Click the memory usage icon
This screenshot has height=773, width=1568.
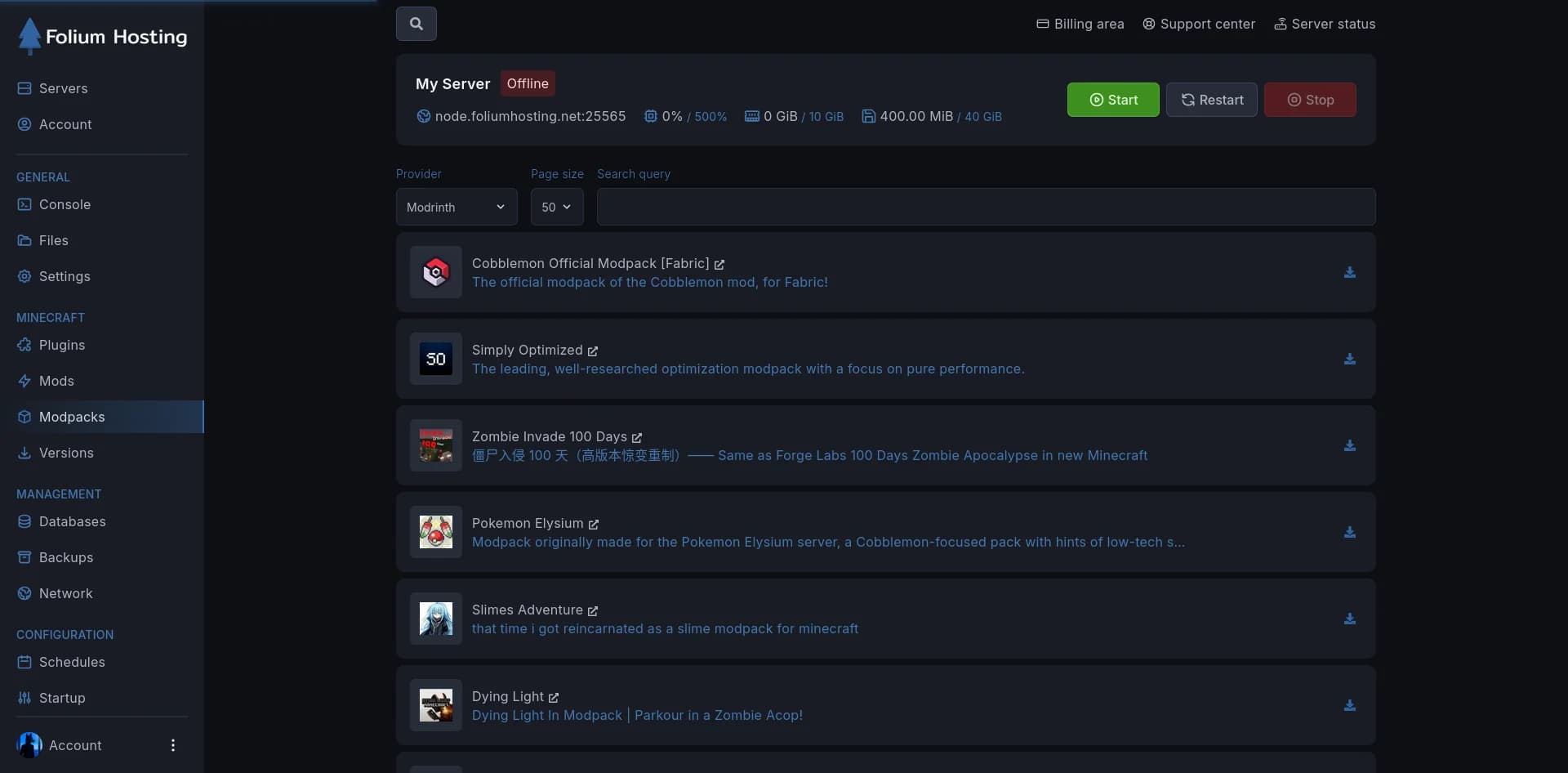(751, 116)
